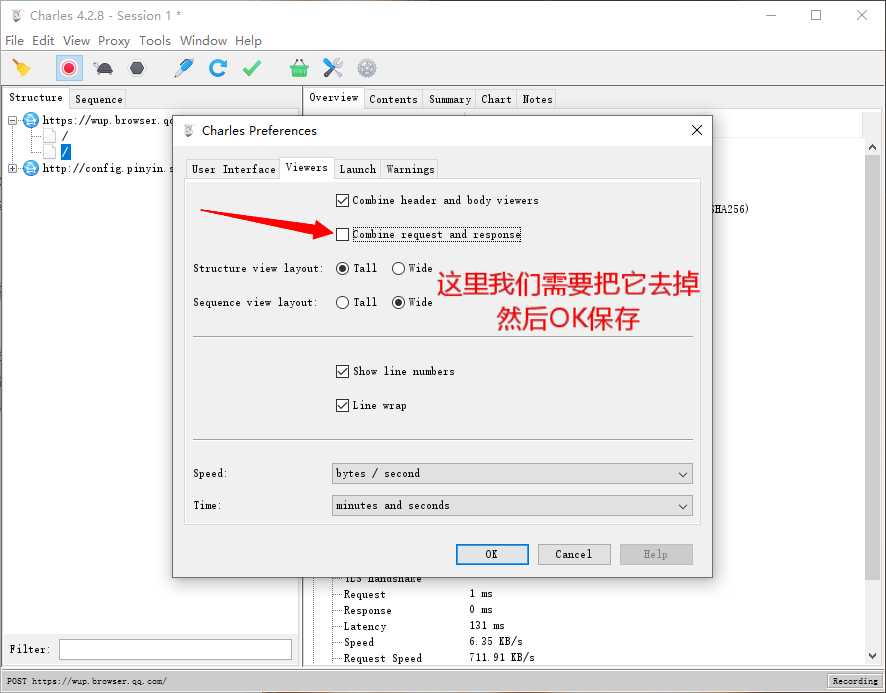The image size is (886, 693).
Task: Open the View menu
Action: click(x=76, y=41)
